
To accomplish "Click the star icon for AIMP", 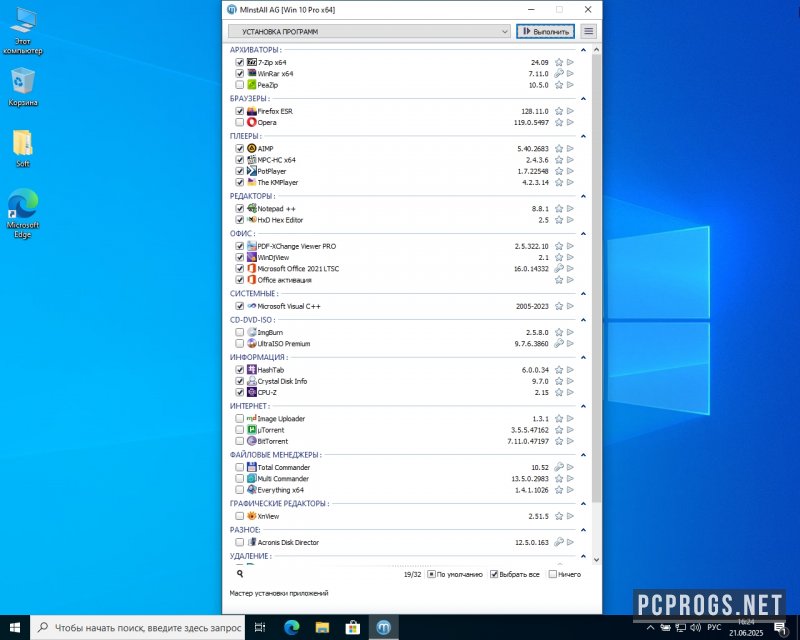I will [x=559, y=149].
